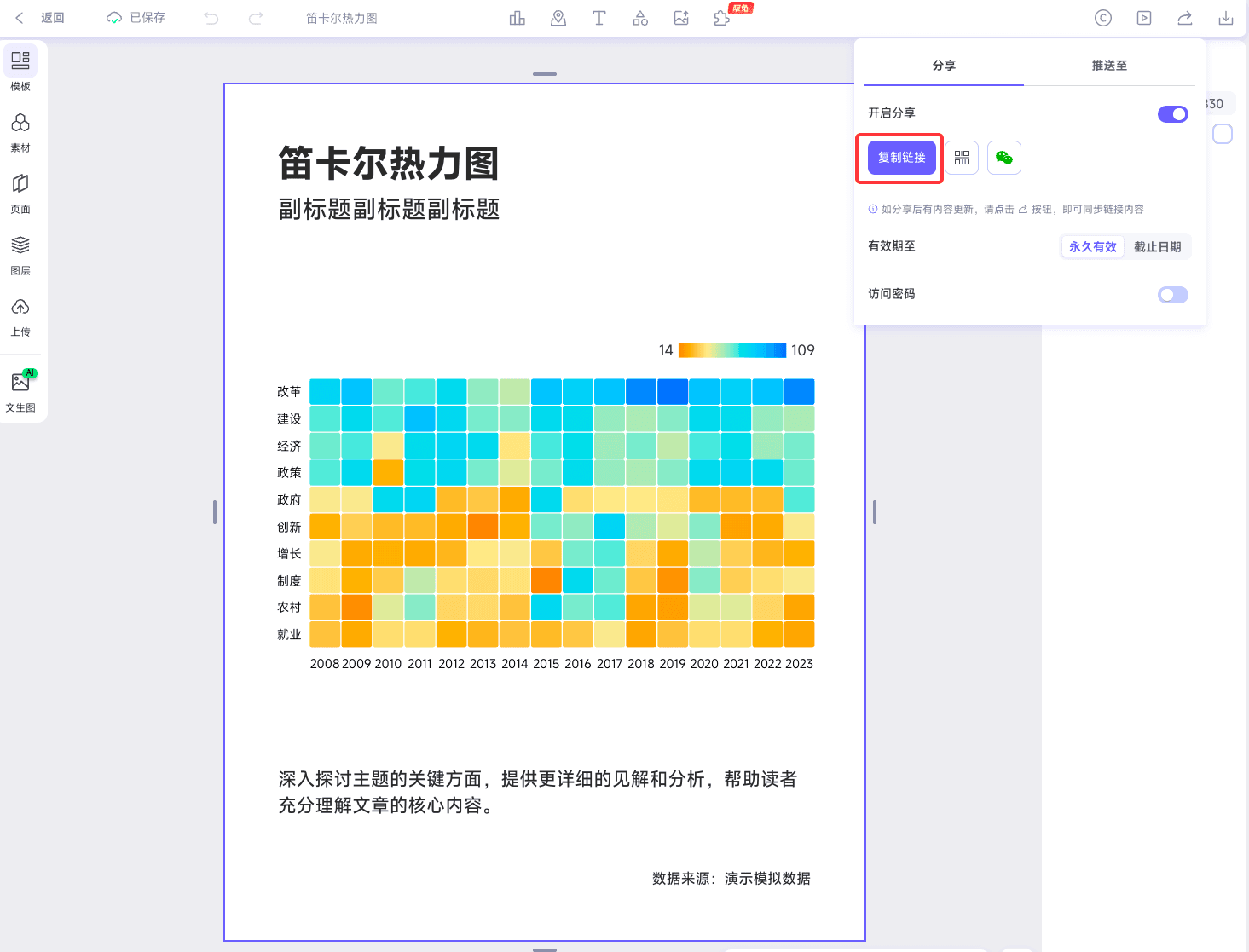This screenshot has height=952, width=1249.
Task: Tick the checkbox behind share panel
Action: [1223, 134]
